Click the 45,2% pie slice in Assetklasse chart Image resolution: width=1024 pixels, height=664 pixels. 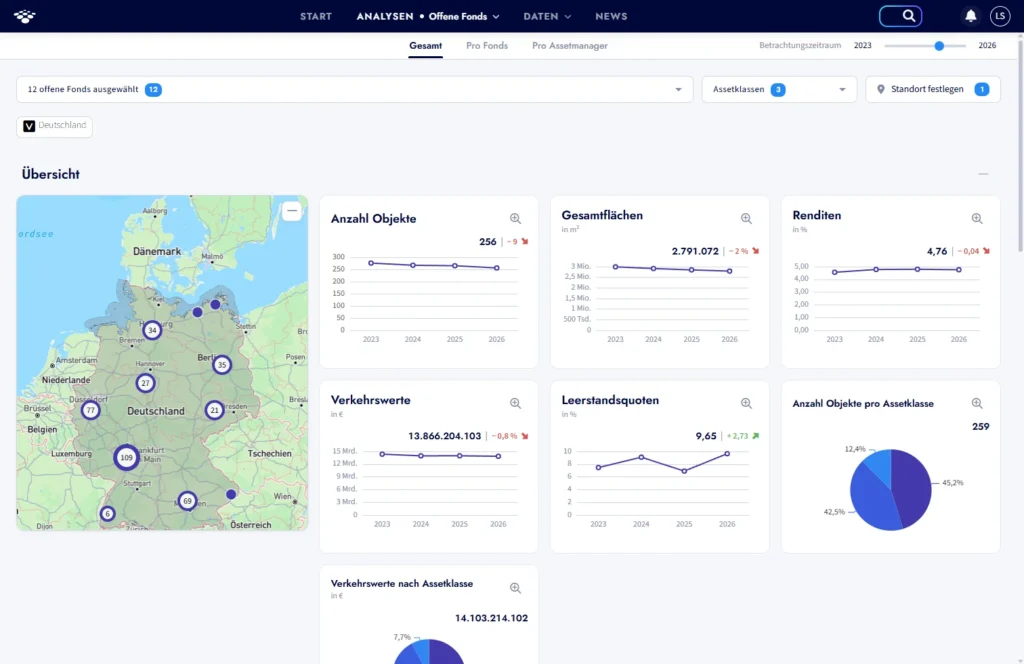(x=913, y=486)
